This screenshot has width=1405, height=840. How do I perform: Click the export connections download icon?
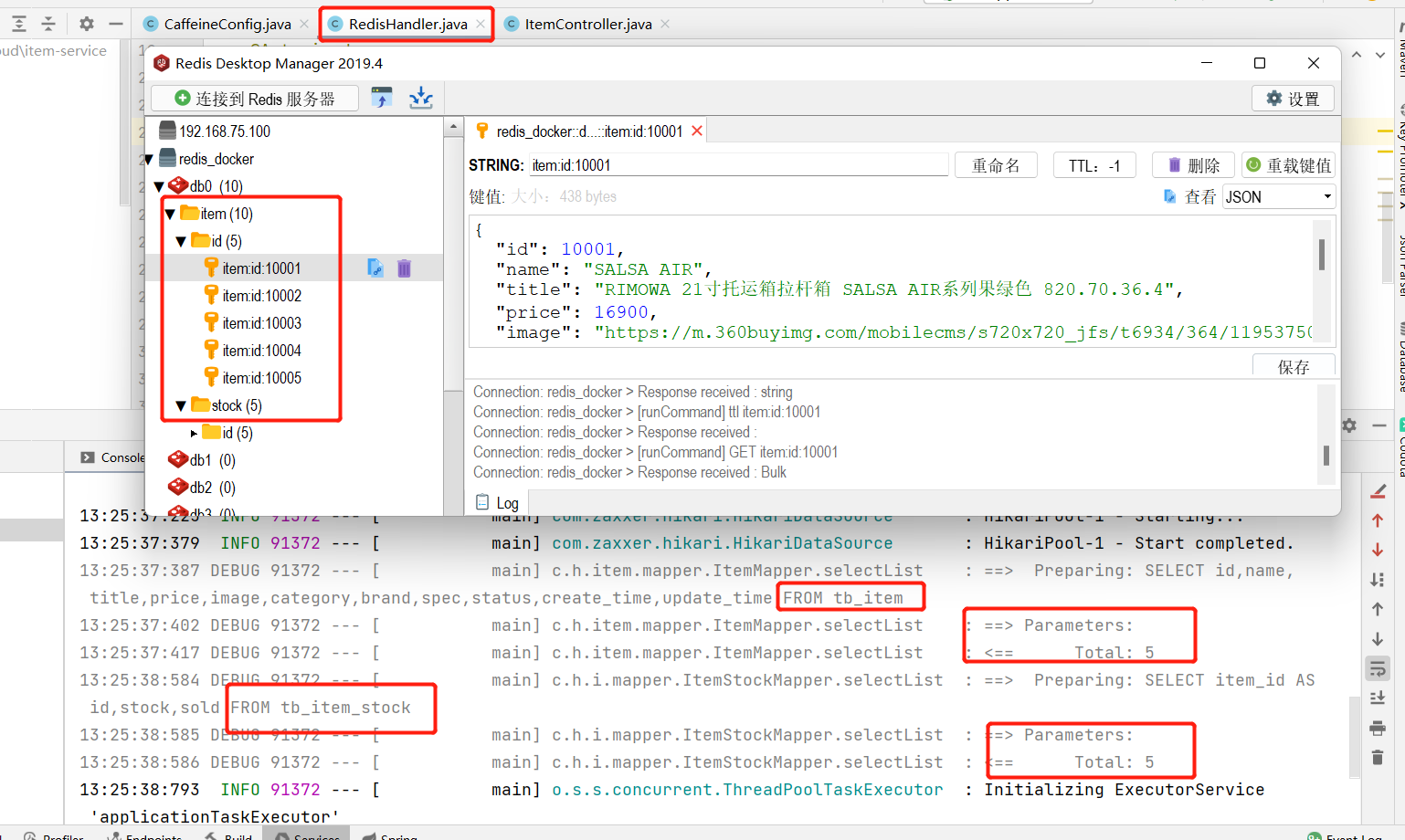(421, 98)
